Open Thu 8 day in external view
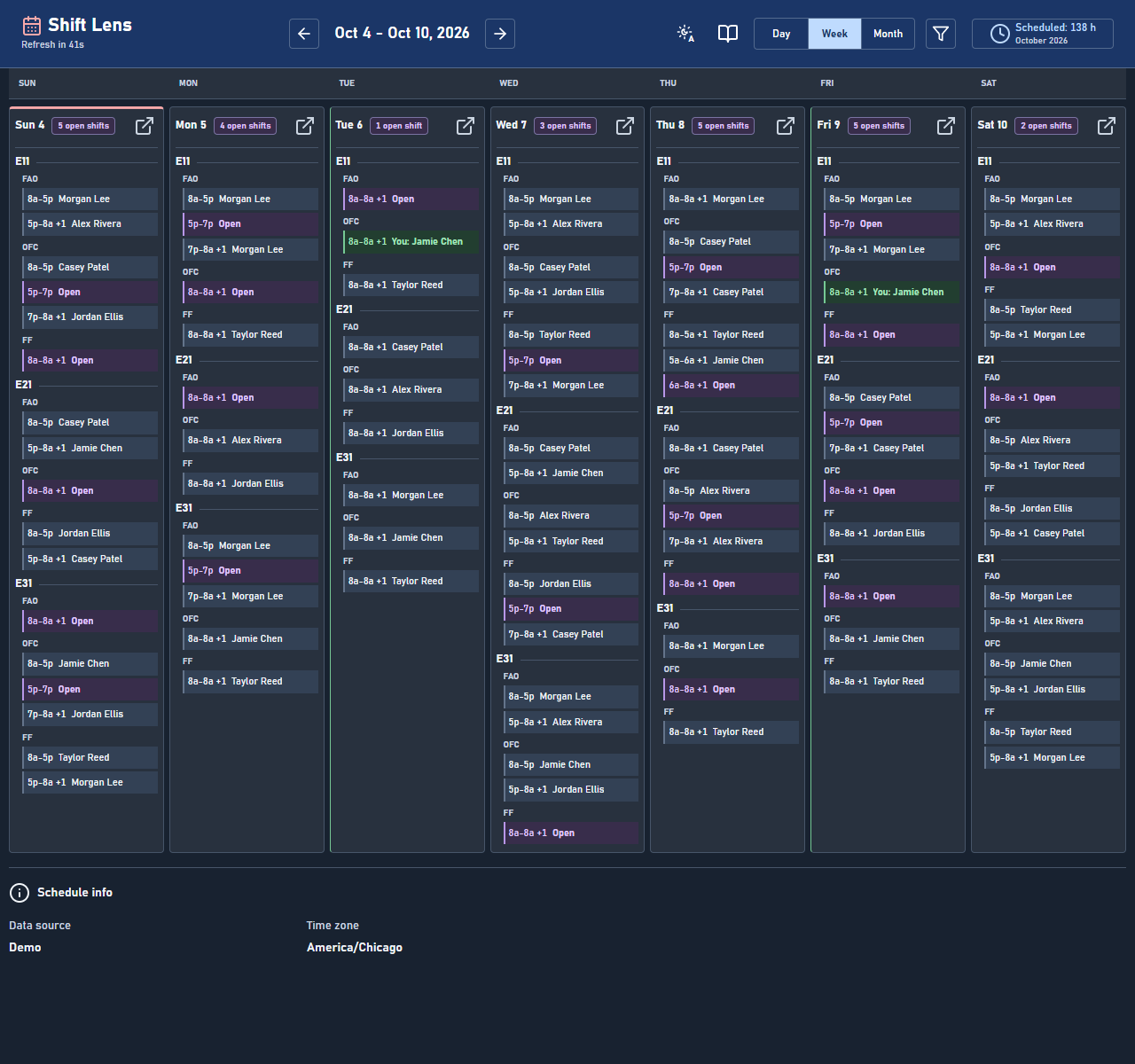 pos(786,126)
